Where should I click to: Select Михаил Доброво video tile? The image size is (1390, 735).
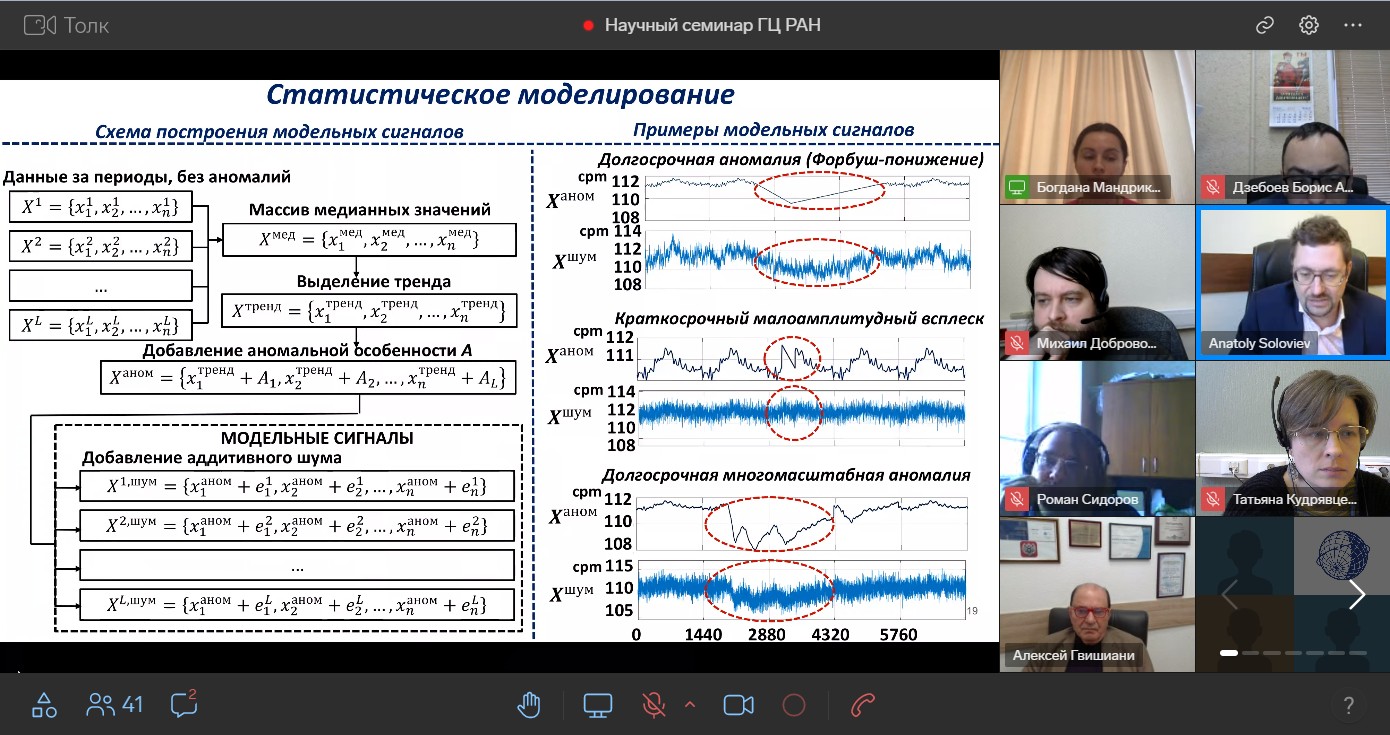(1097, 283)
